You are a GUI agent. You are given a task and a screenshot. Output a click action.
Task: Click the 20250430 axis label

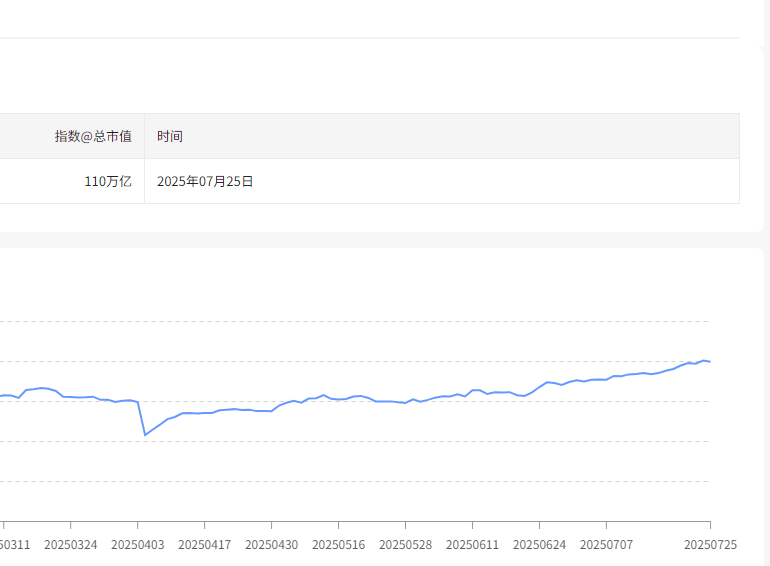pyautogui.click(x=272, y=545)
